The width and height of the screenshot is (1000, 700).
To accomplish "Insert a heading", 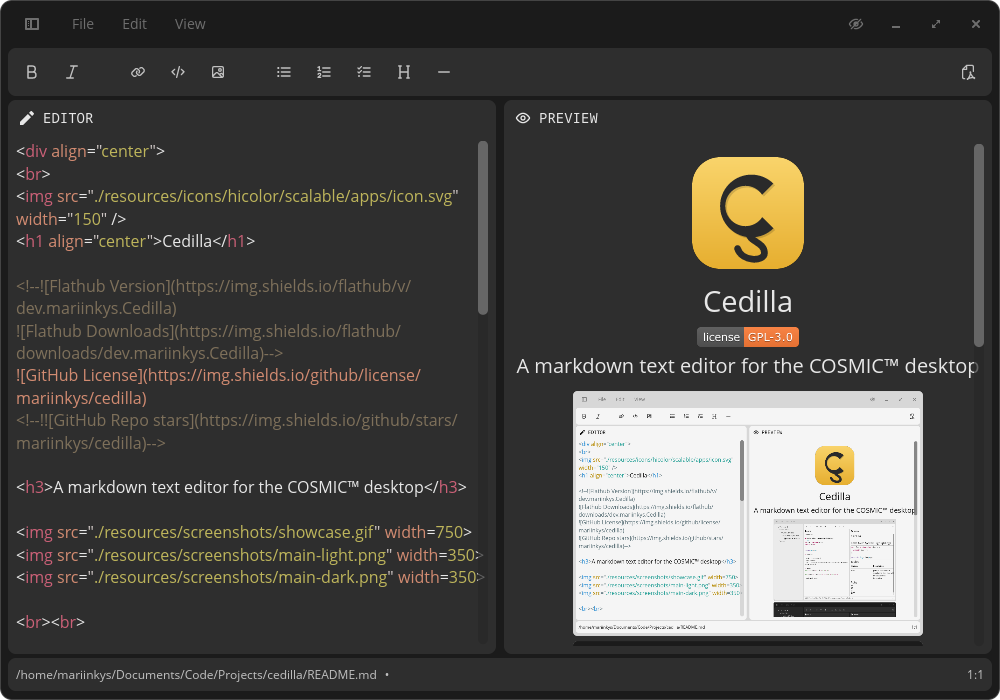I will point(404,72).
